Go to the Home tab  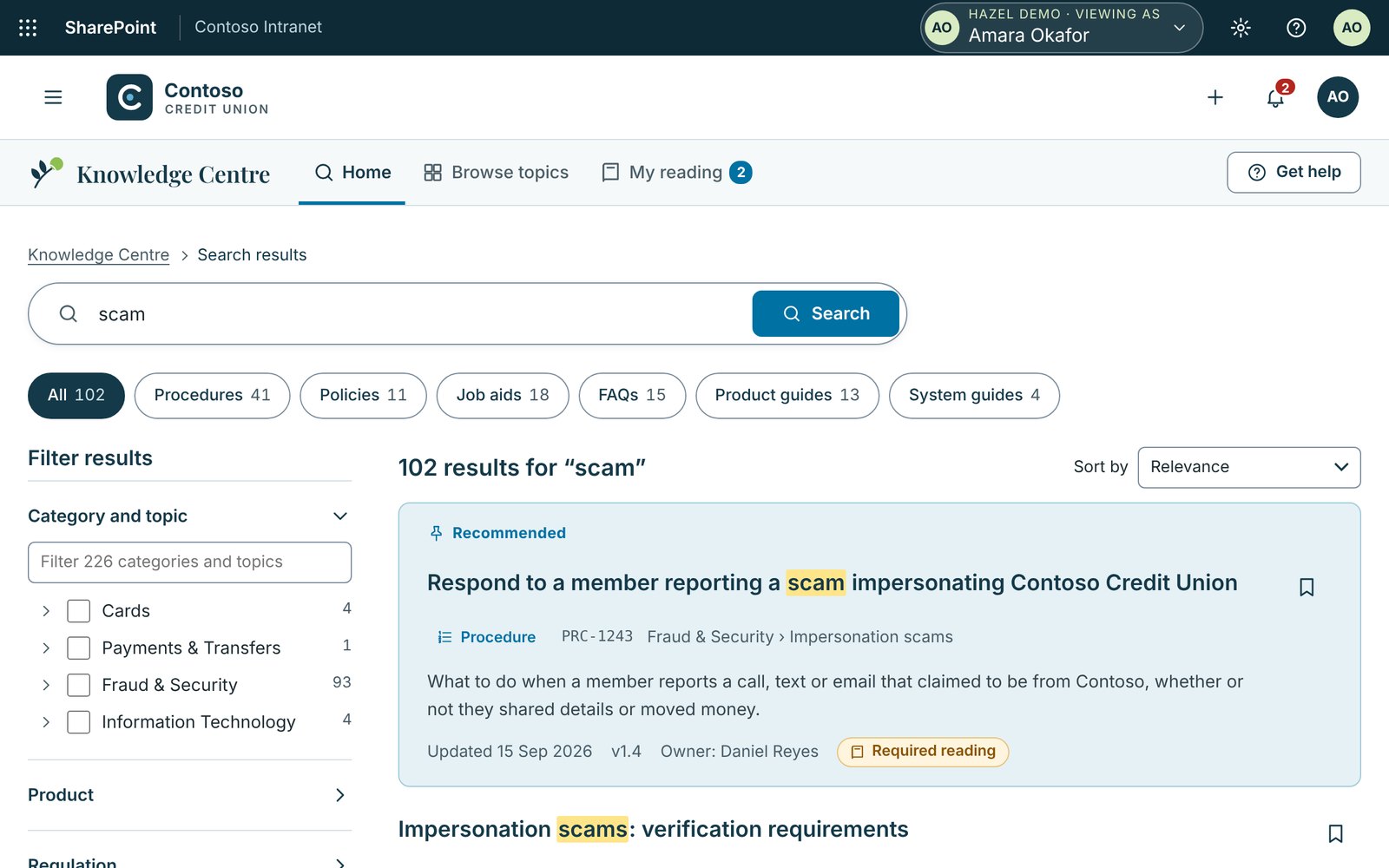click(352, 173)
